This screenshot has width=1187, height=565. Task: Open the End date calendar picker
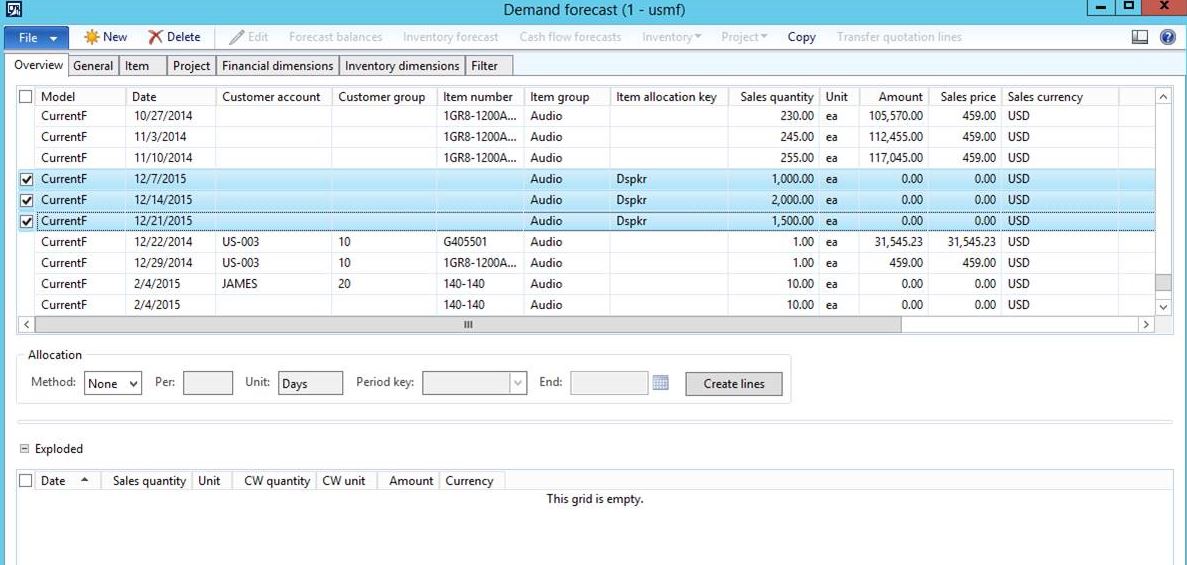click(660, 383)
